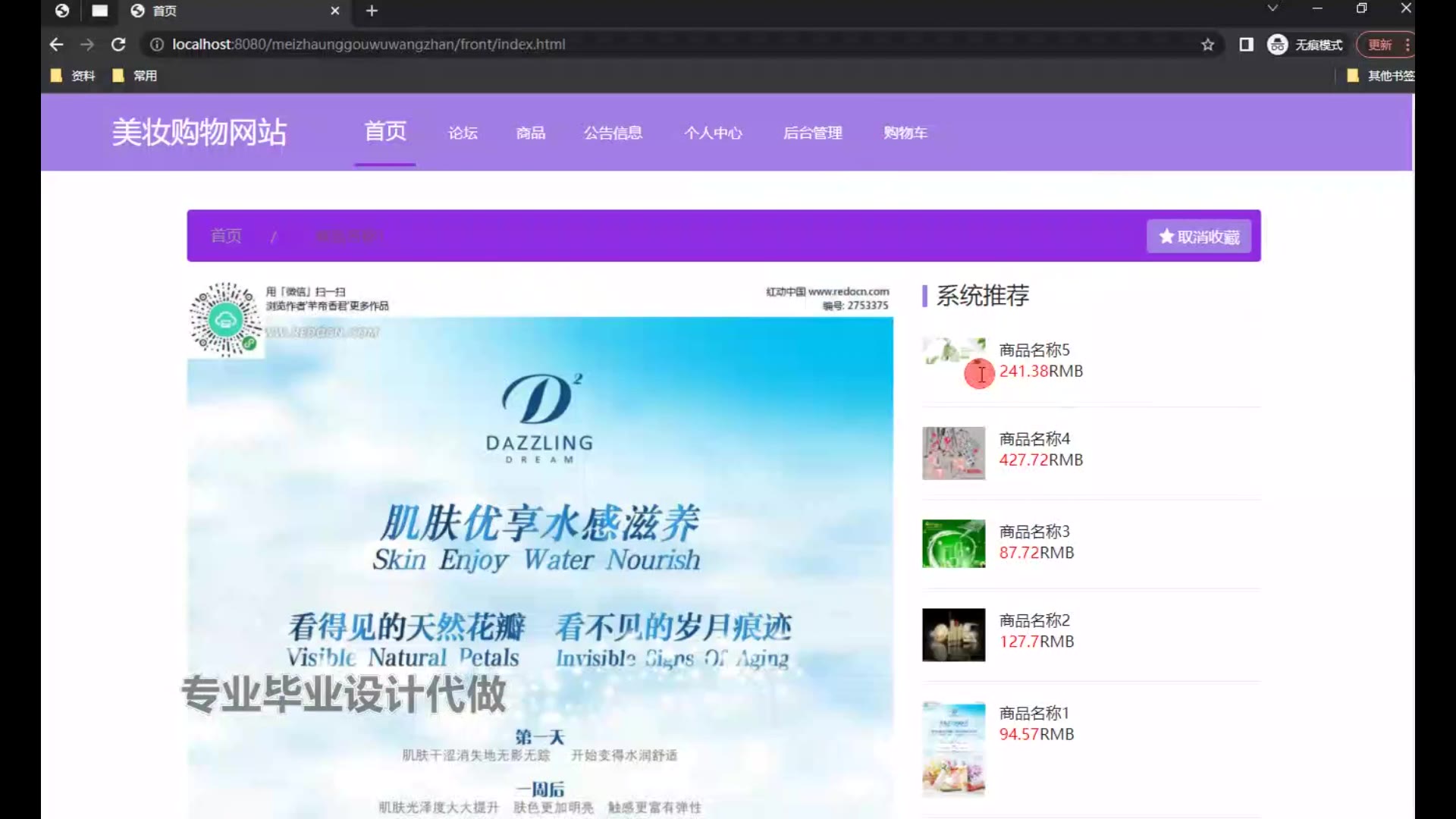Screen dimensions: 1456x819
Task: Click the site info icon before URL
Action: tap(157, 45)
